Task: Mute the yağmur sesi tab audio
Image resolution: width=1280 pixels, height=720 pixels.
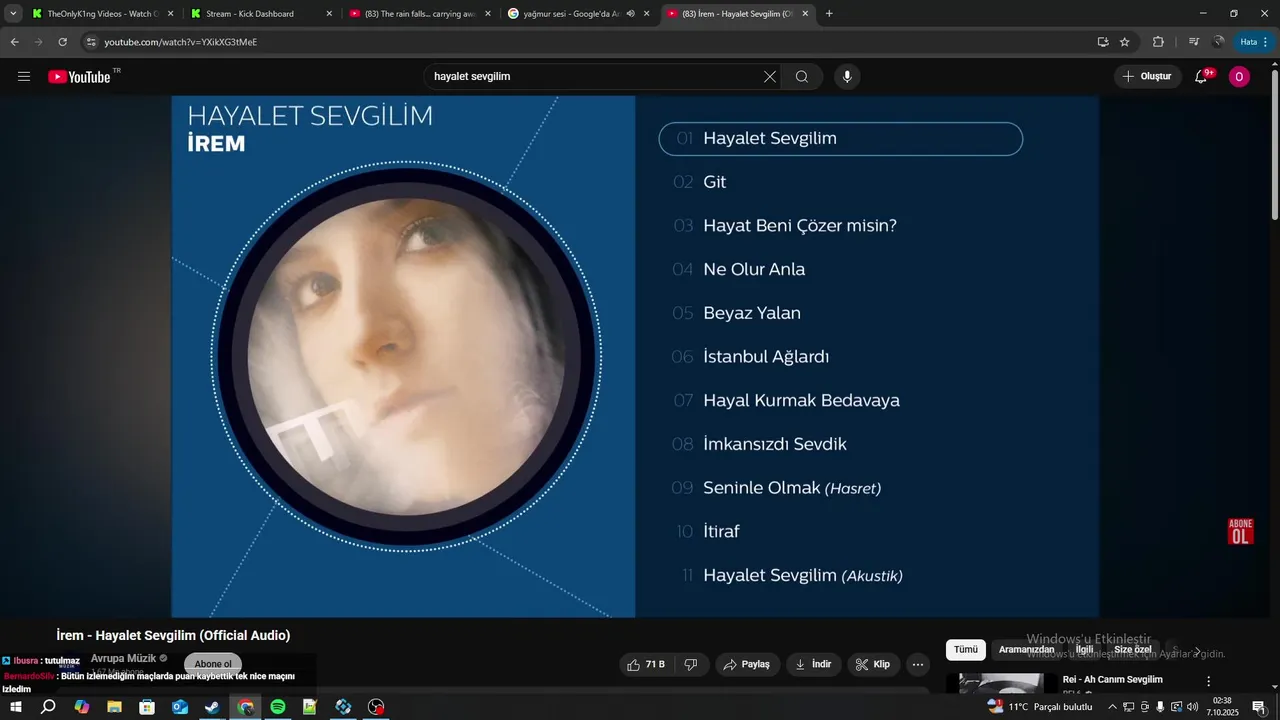Action: click(631, 14)
